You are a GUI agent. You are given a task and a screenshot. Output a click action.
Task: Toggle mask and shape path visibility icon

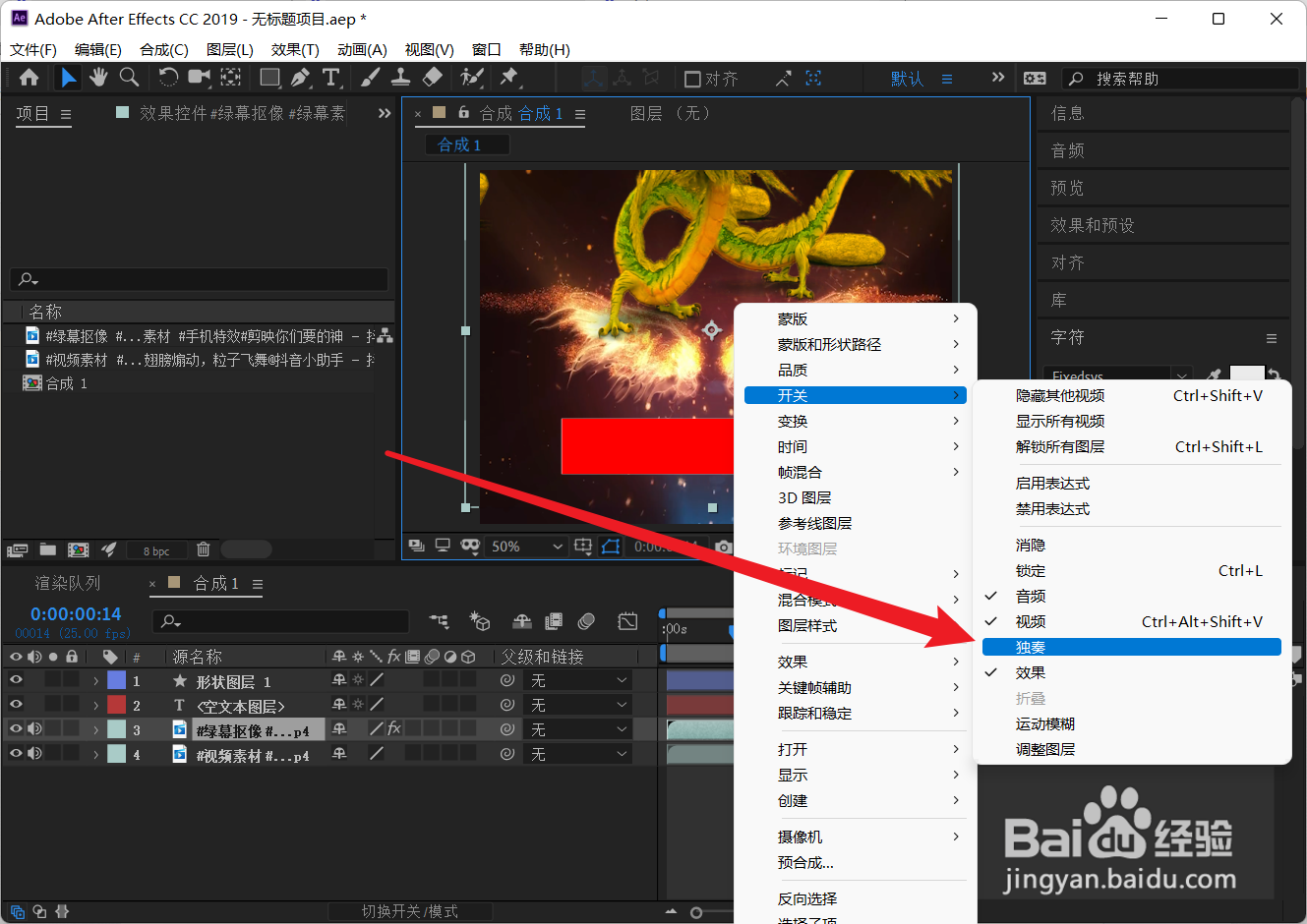point(611,547)
